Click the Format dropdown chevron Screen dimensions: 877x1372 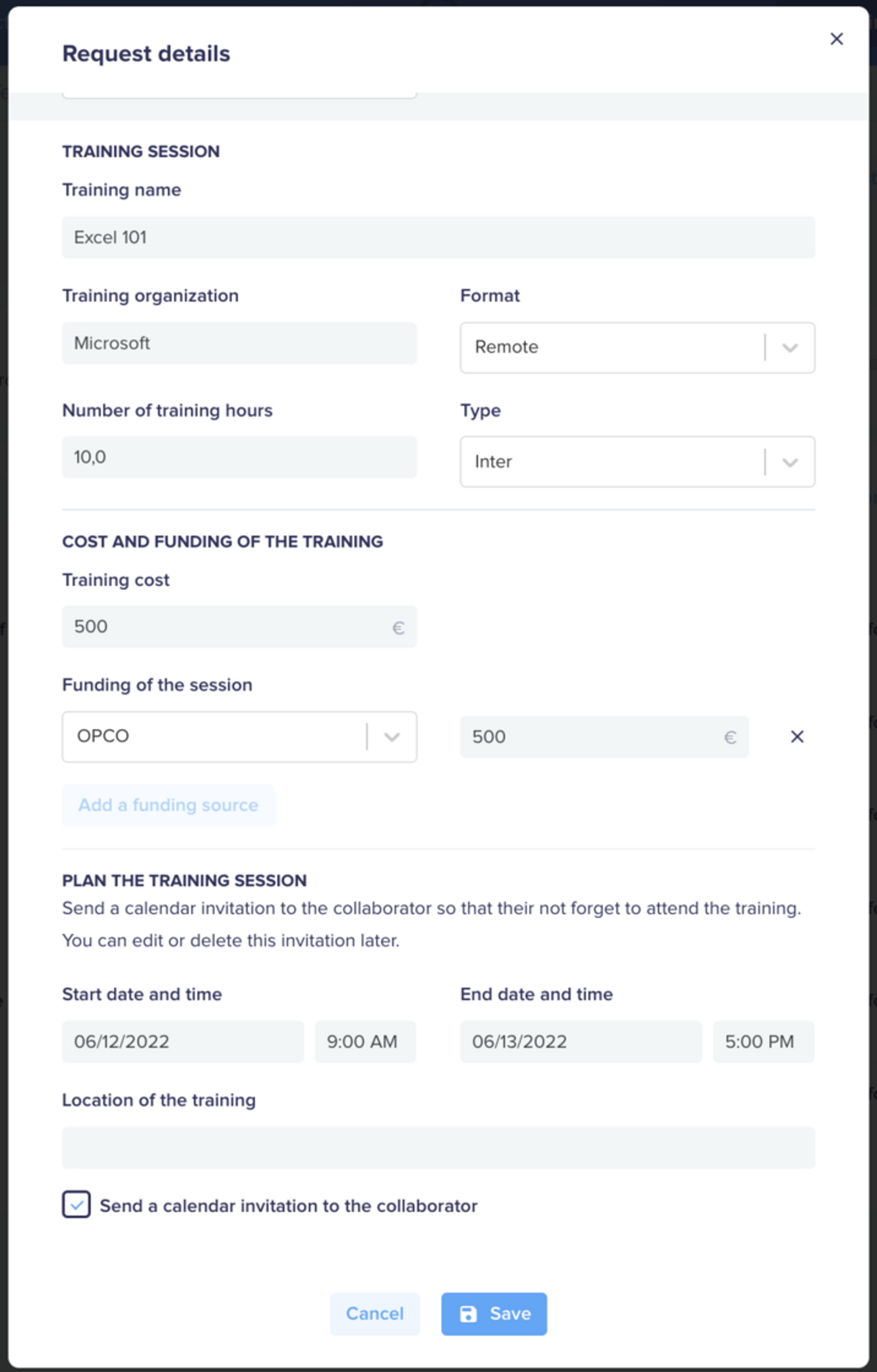point(790,347)
